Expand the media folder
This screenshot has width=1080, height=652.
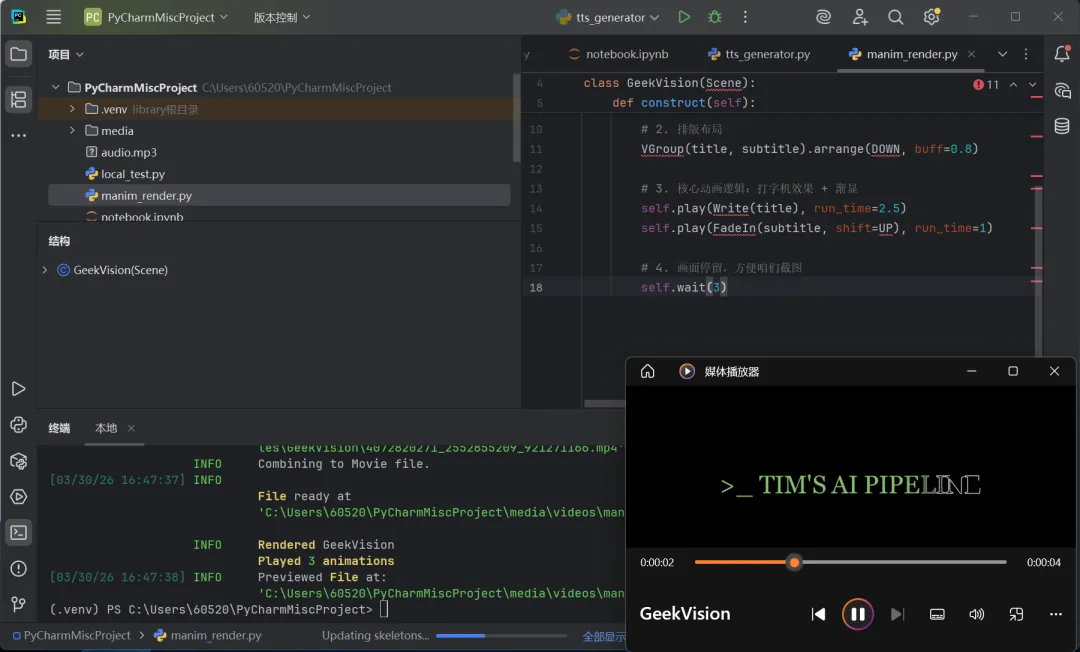point(72,131)
